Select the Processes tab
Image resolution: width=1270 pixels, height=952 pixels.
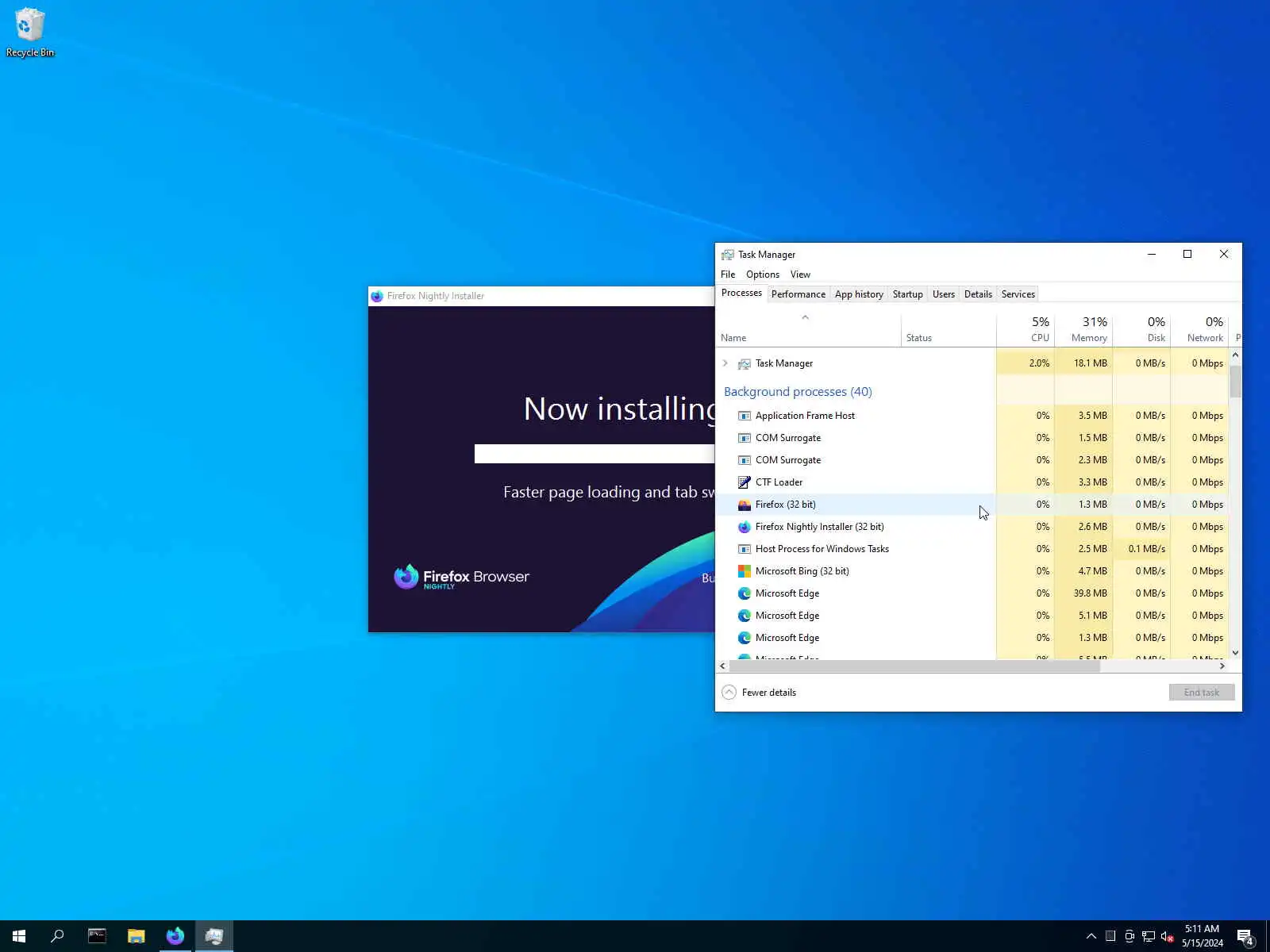741,294
